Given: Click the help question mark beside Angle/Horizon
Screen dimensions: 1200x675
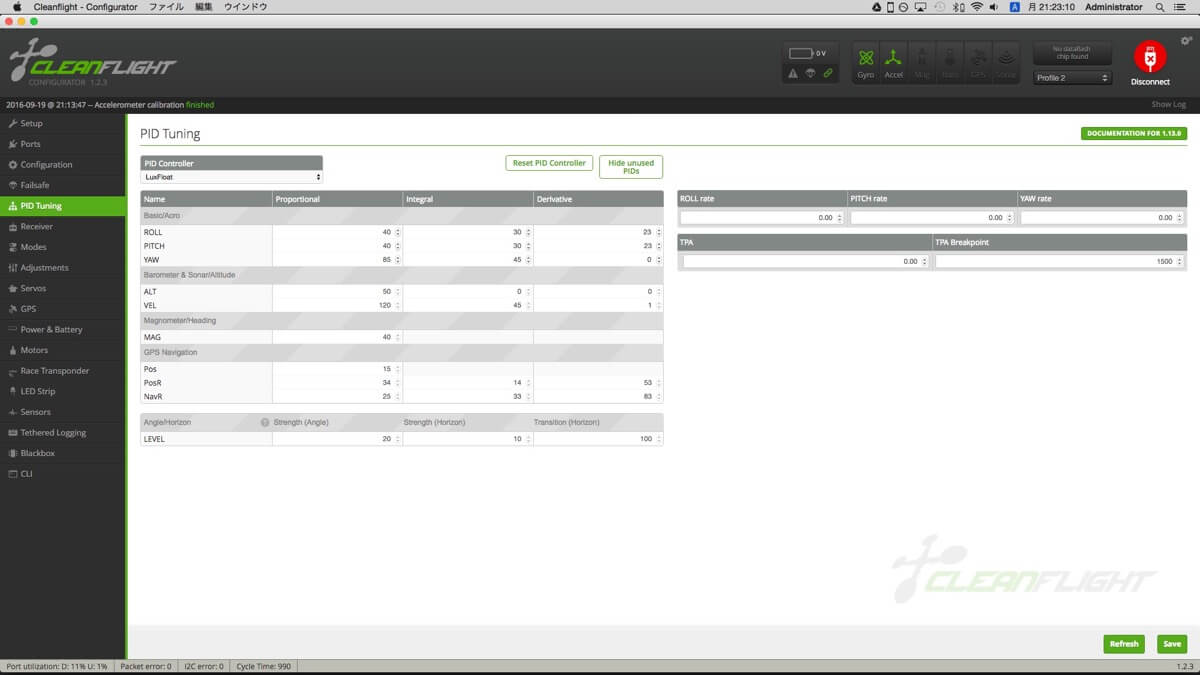Looking at the screenshot, I should tap(265, 422).
